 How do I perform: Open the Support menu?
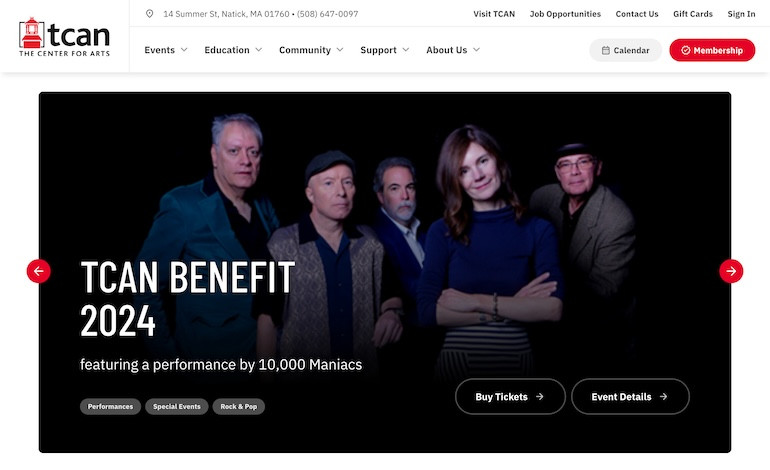[385, 50]
